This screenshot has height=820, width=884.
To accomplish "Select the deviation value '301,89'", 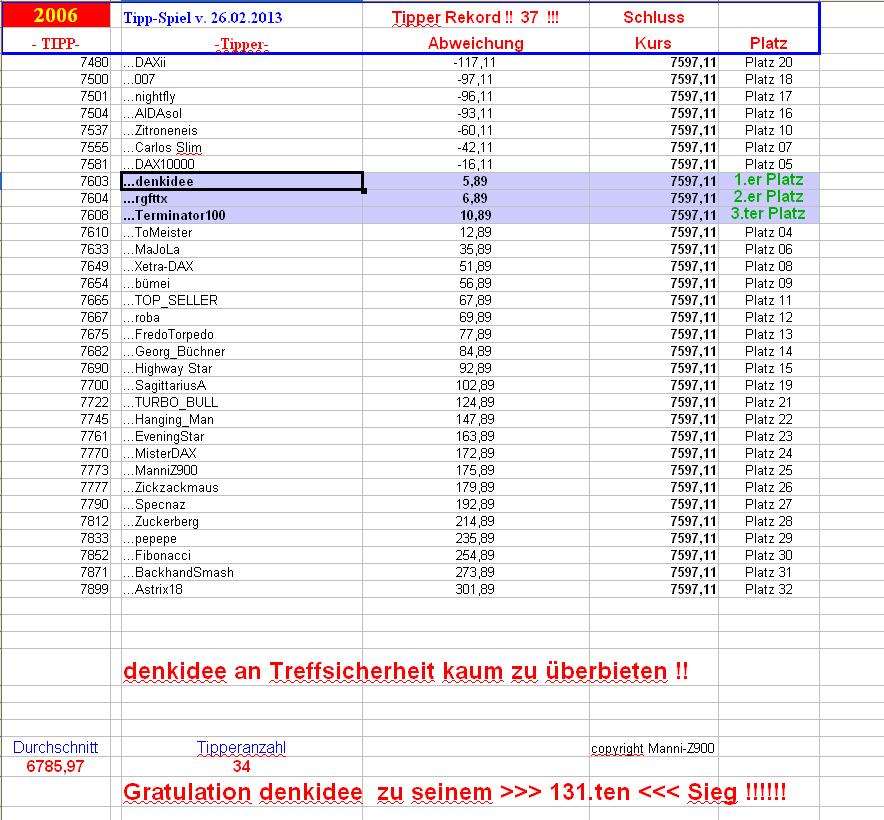I will pyautogui.click(x=475, y=589).
